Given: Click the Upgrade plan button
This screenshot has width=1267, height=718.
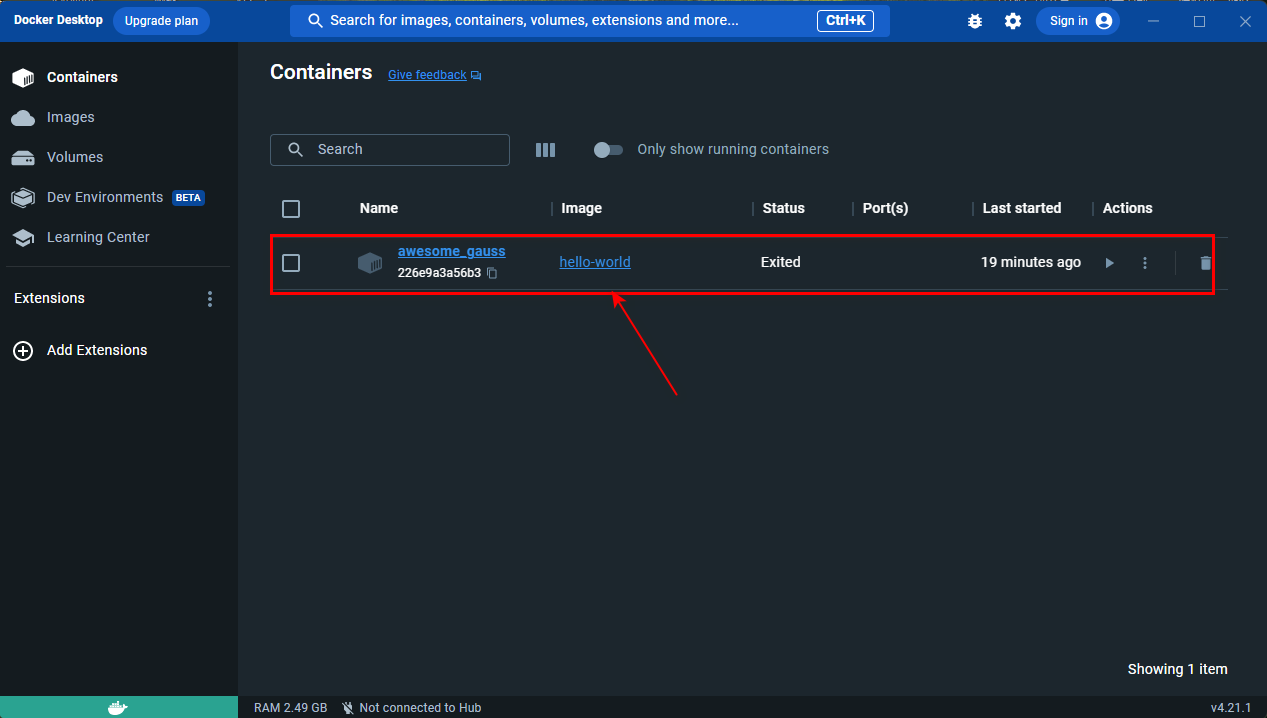Looking at the screenshot, I should coord(161,21).
